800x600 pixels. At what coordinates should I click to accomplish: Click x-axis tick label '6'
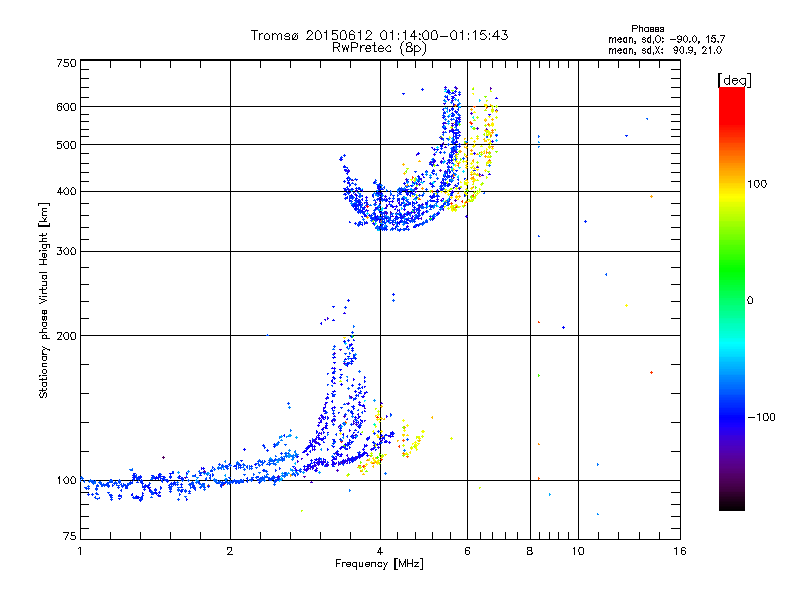click(467, 551)
